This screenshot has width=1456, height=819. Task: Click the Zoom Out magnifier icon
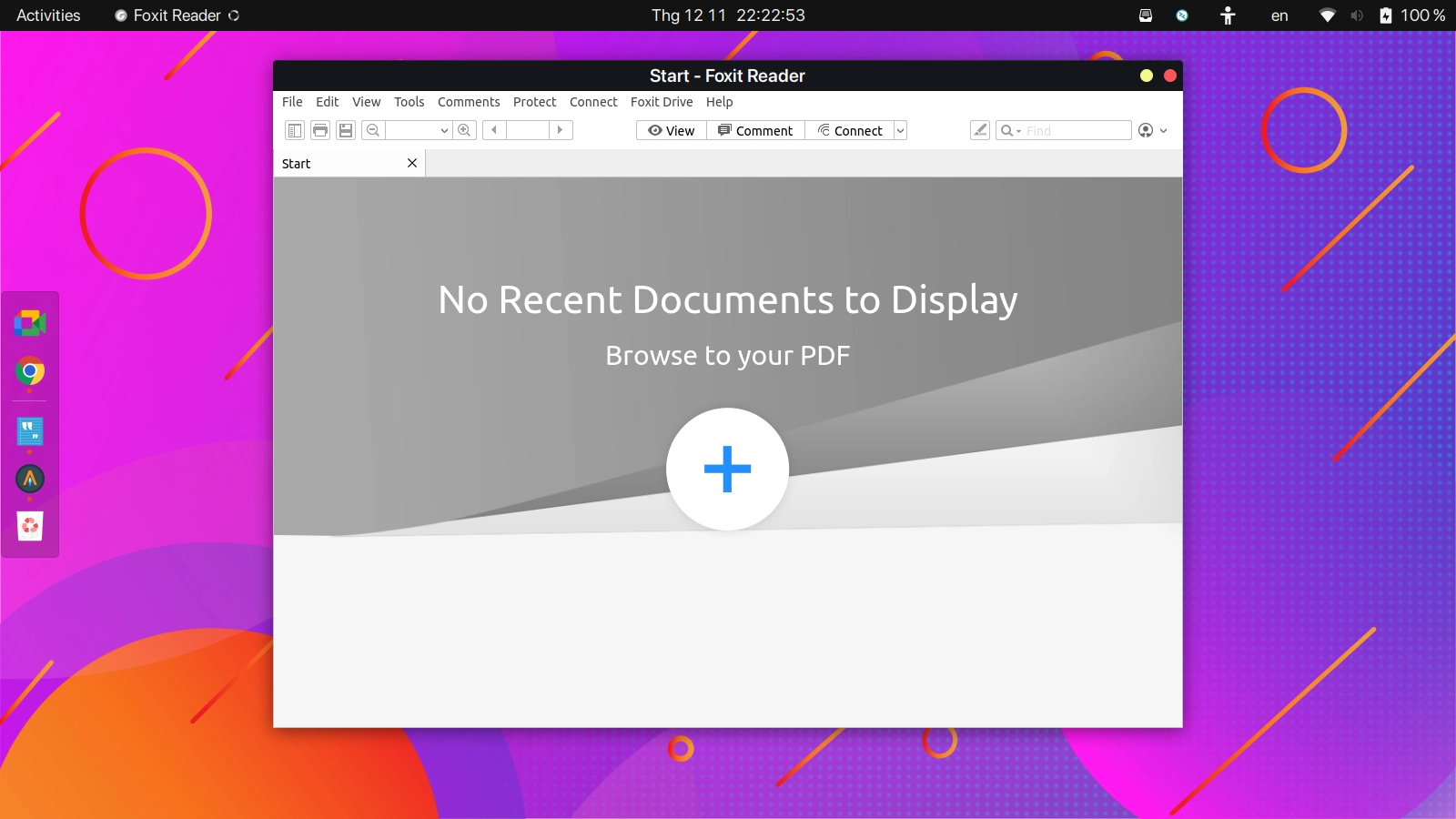click(x=373, y=130)
